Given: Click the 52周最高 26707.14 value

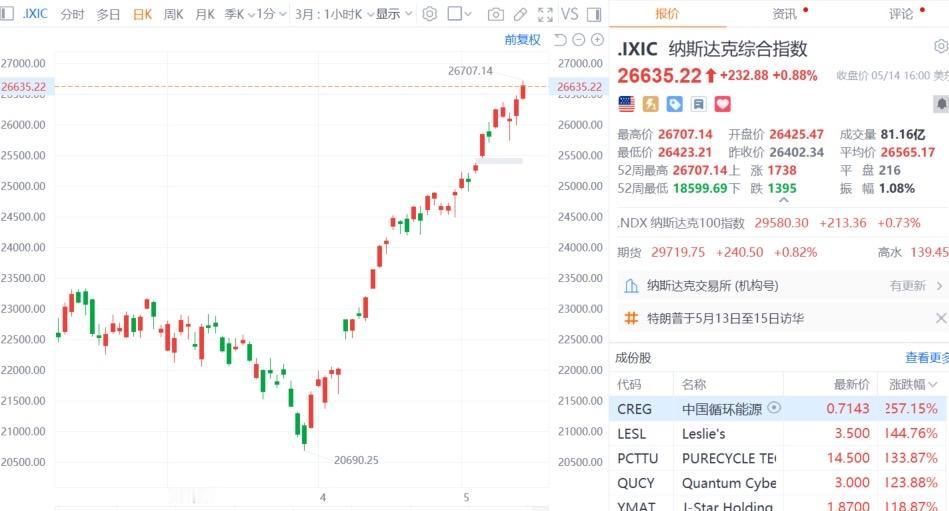Looking at the screenshot, I should (700, 170).
